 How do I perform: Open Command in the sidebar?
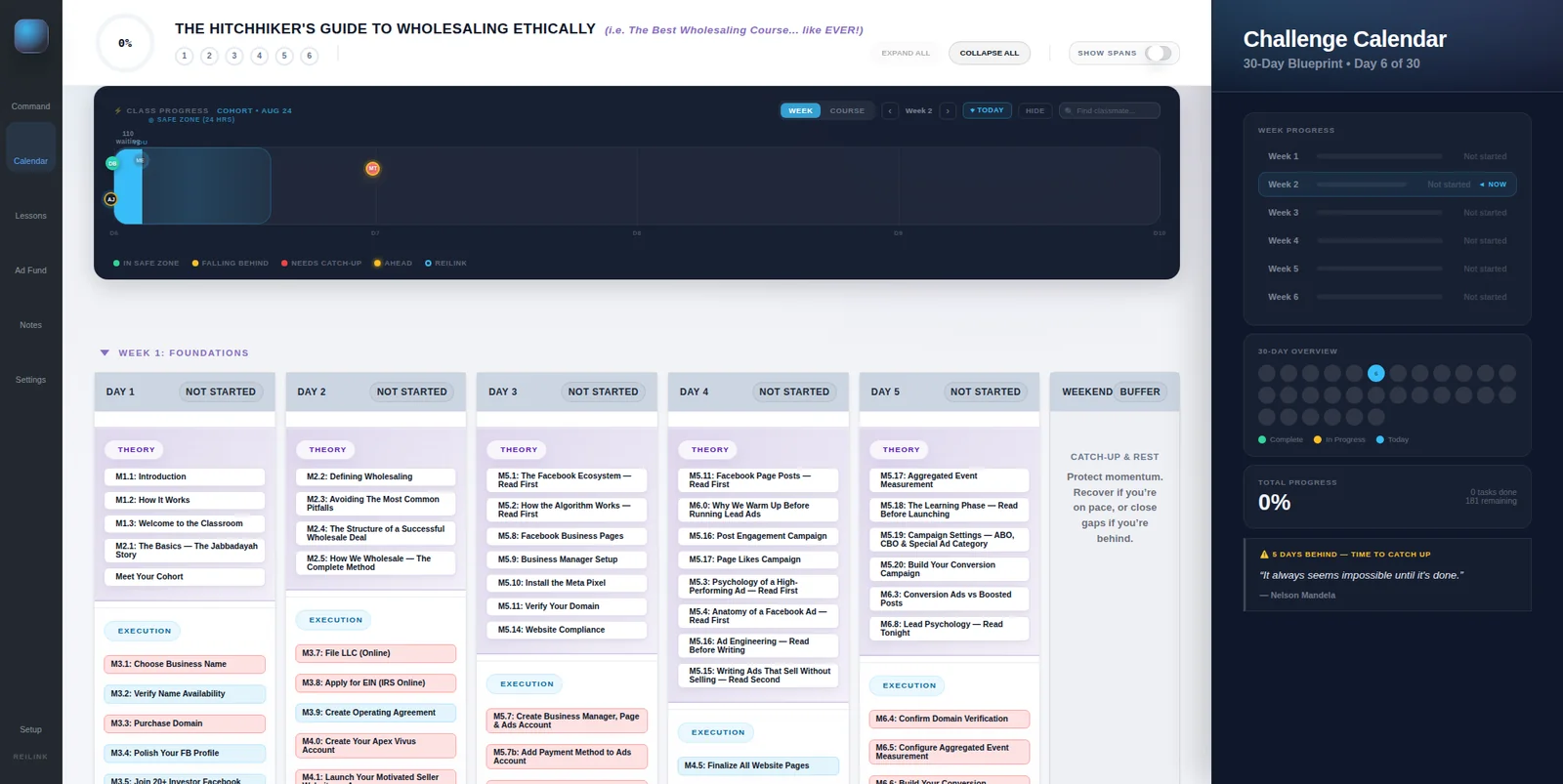point(31,106)
